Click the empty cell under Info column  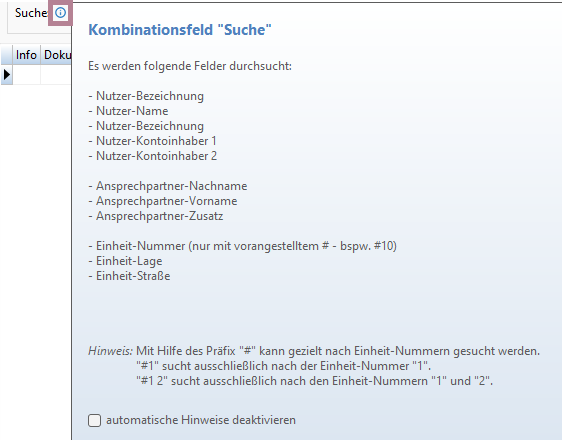(x=27, y=75)
